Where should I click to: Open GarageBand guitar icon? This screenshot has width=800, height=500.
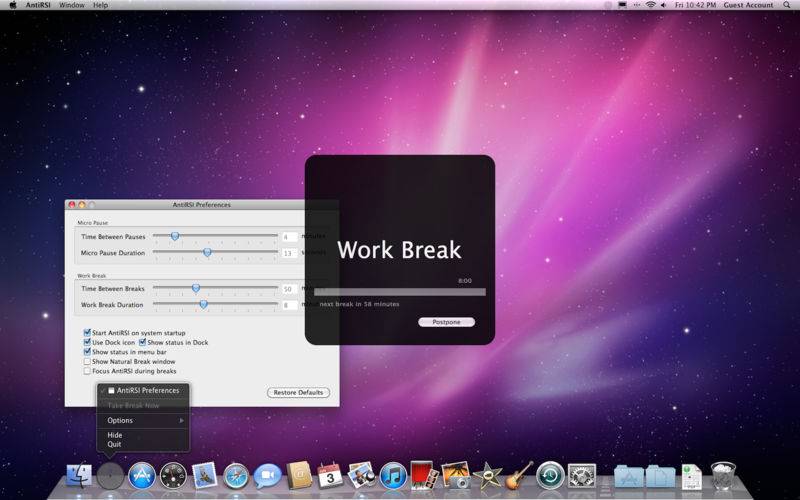519,475
